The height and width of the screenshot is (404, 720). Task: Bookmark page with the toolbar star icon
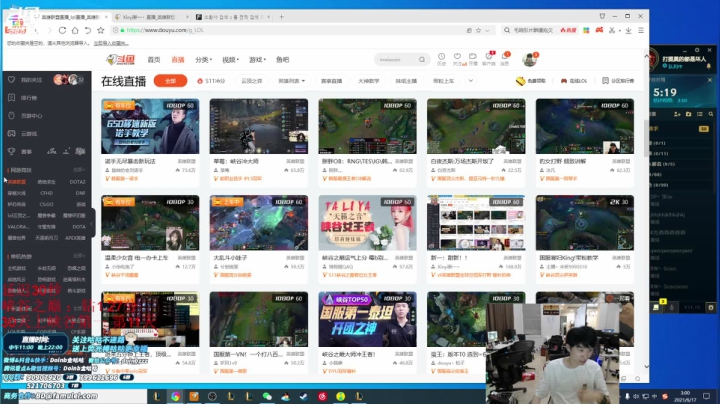tap(101, 30)
